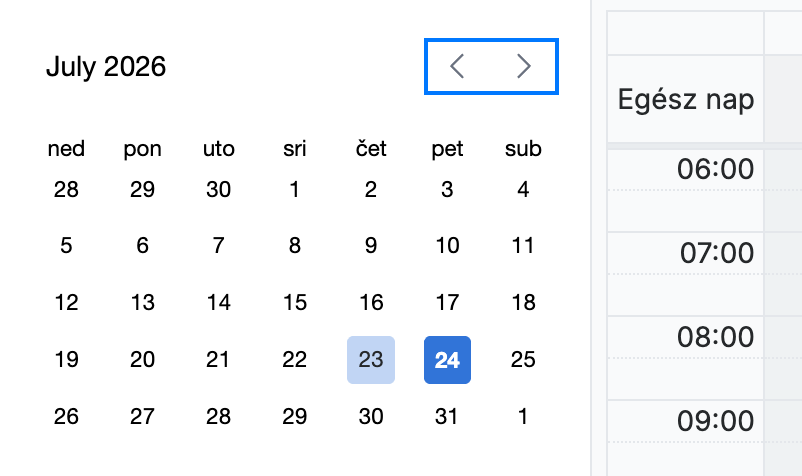Go to next month with right chevron
802x476 pixels.
[524, 66]
